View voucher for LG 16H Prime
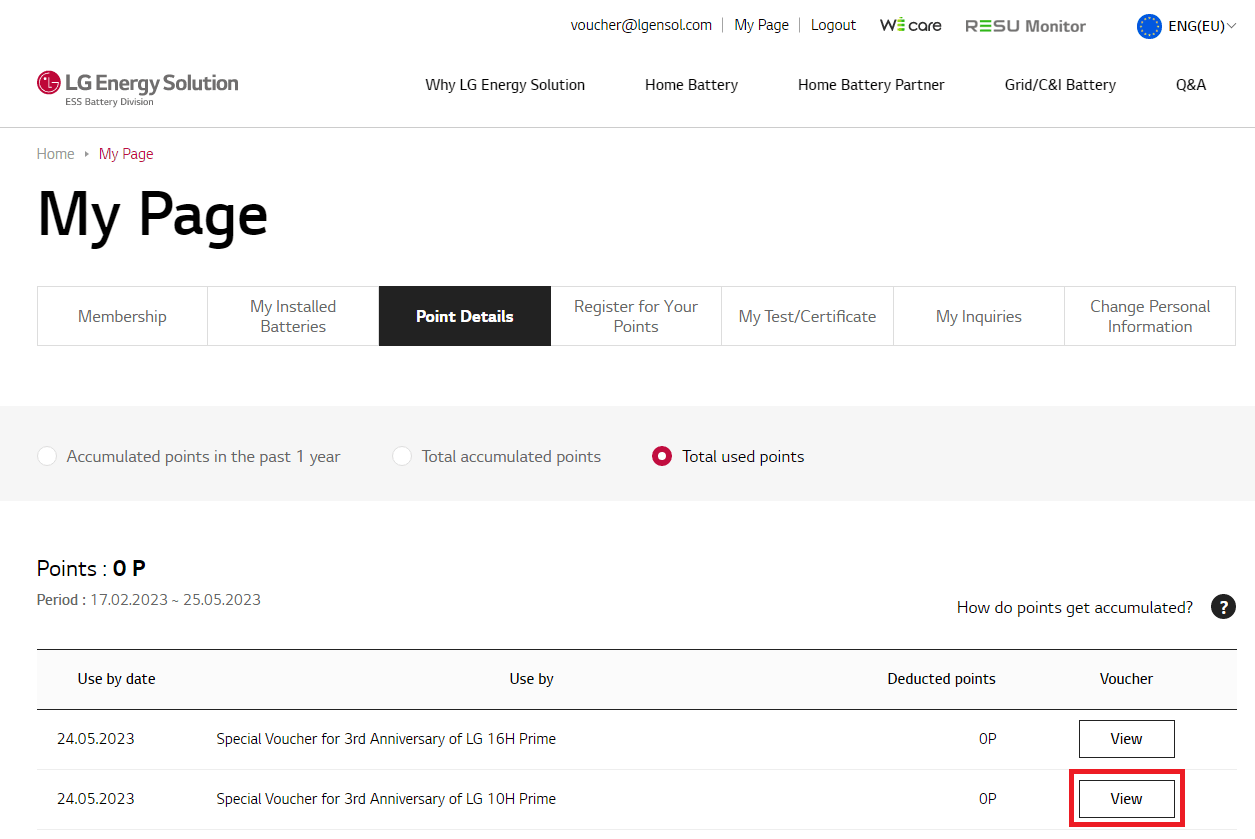 point(1126,739)
